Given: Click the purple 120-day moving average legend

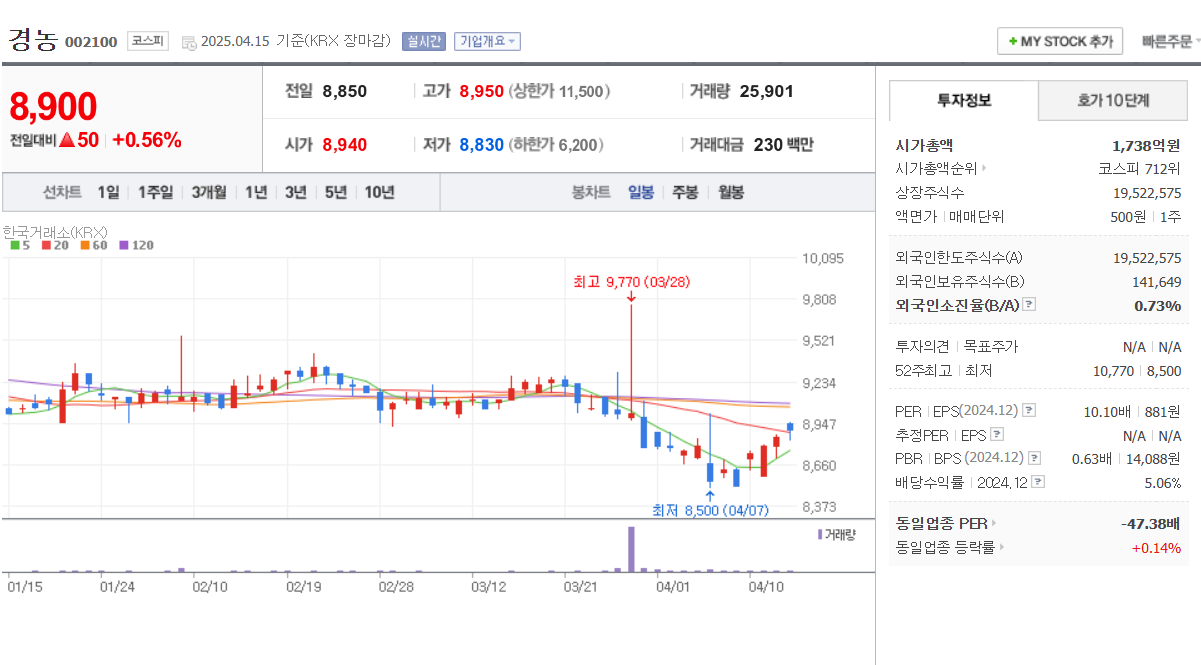Looking at the screenshot, I should coord(136,245).
